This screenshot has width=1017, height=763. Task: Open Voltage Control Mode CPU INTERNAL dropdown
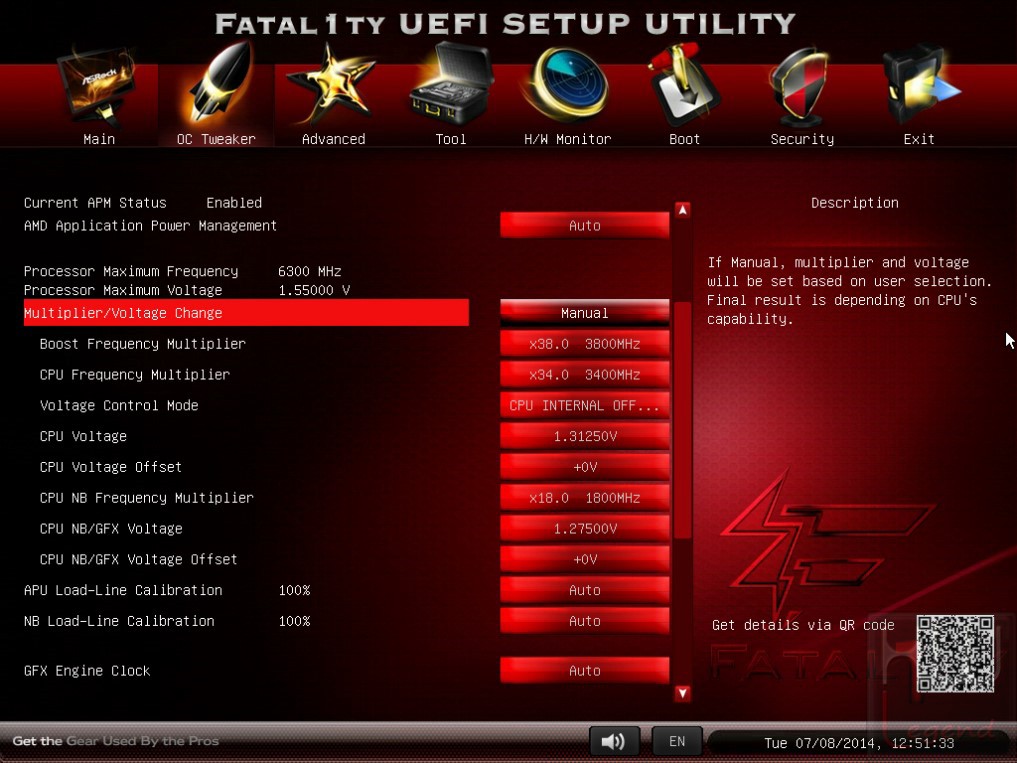584,406
